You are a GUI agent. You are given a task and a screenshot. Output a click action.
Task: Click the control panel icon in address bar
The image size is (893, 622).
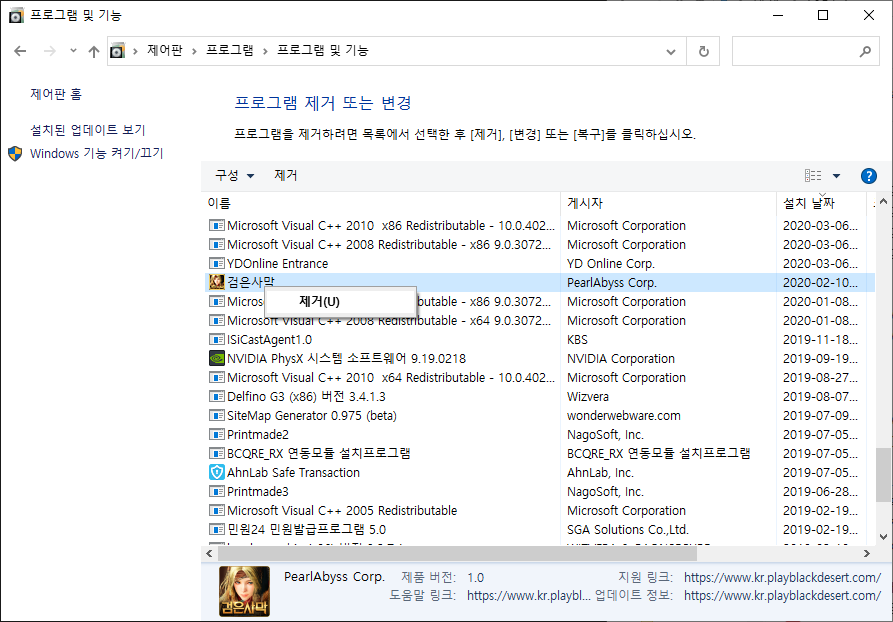(x=117, y=51)
